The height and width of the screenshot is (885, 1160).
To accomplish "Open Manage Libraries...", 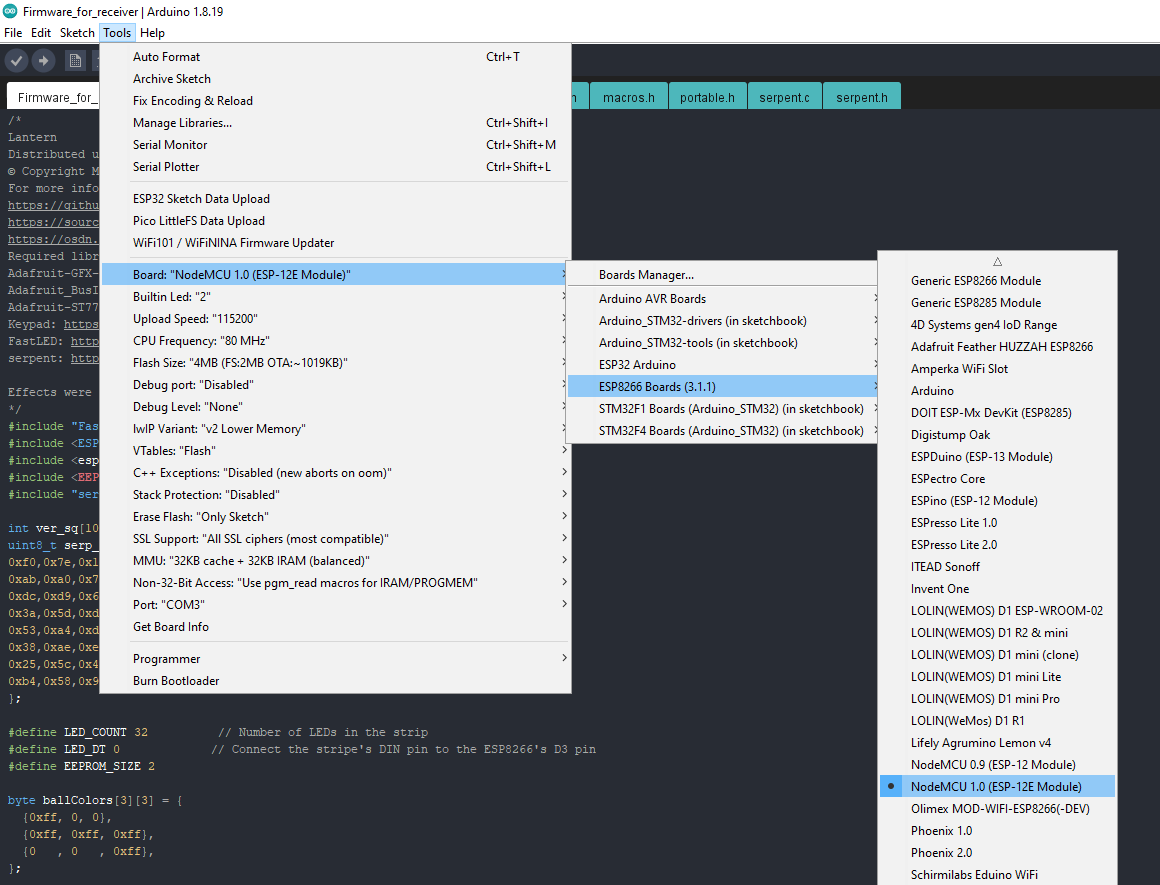I will [x=336, y=123].
